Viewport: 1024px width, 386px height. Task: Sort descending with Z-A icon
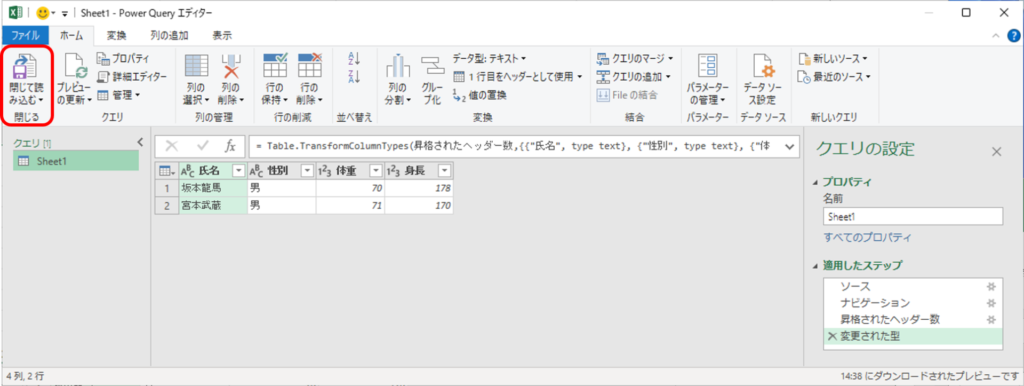point(355,76)
